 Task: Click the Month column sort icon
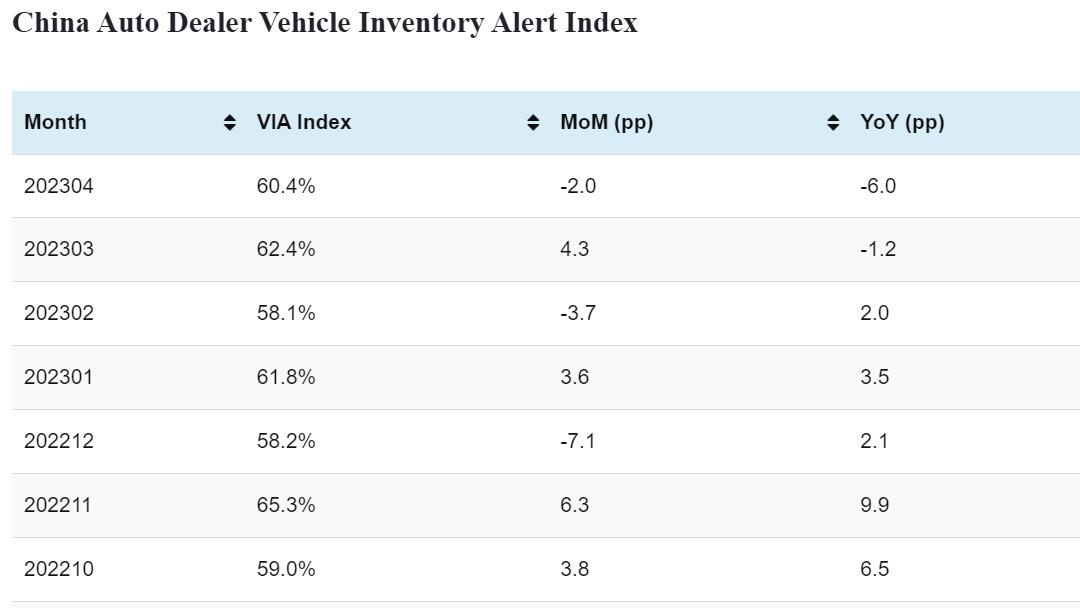(x=230, y=123)
